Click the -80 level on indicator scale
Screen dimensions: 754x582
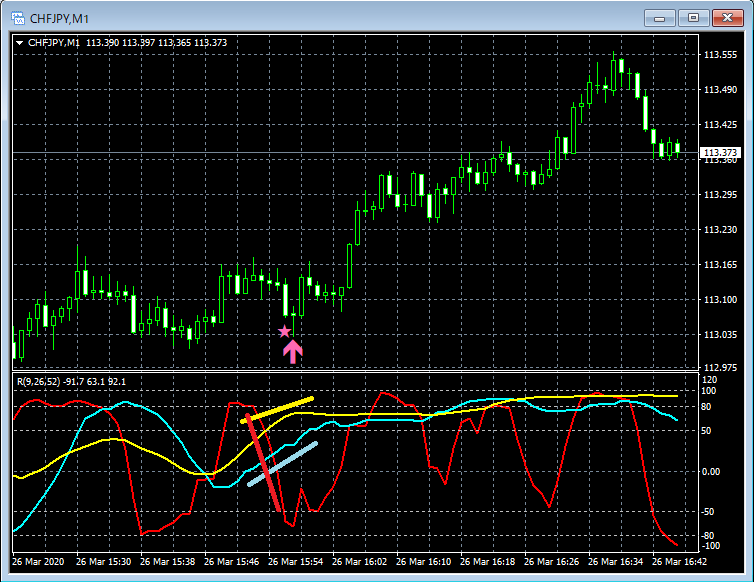(707, 535)
